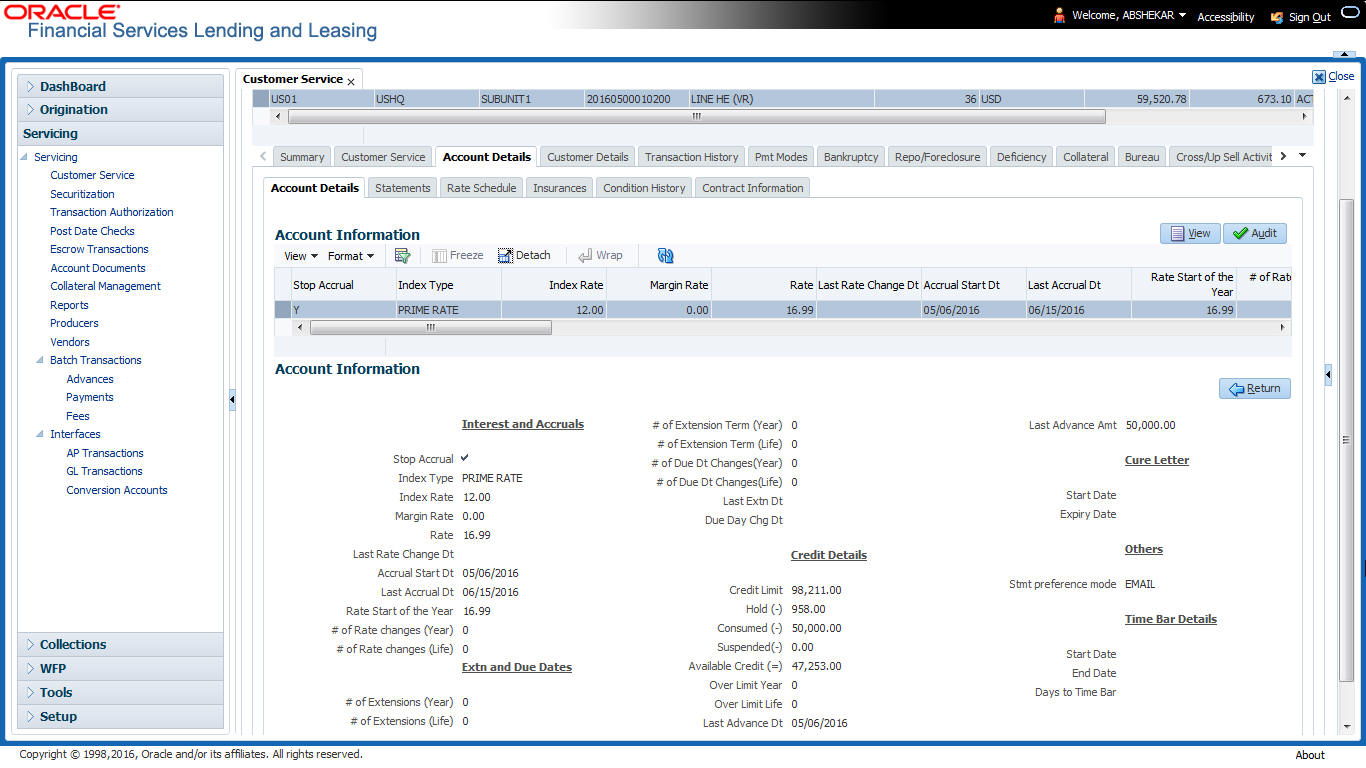Collapse the Interfaces tree node
Viewport: 1366px width, 768px height.
[40, 434]
